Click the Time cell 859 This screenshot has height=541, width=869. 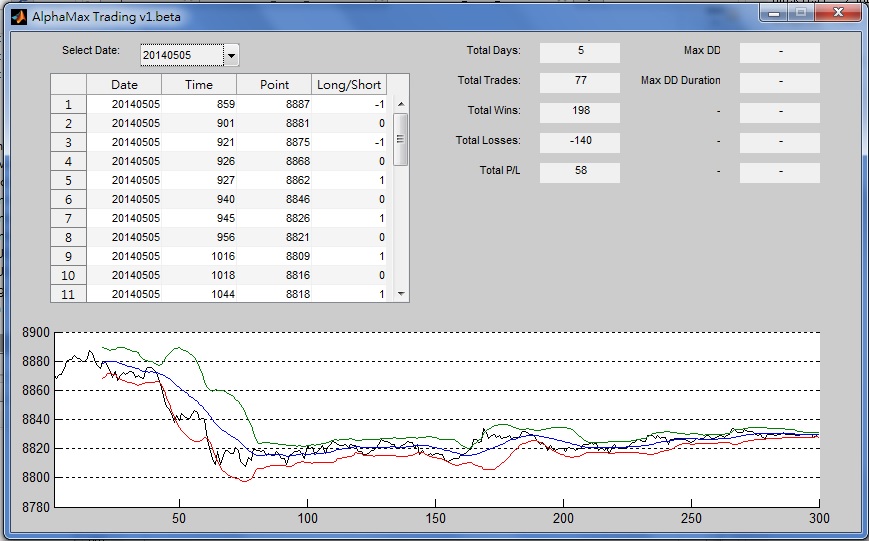[199, 104]
